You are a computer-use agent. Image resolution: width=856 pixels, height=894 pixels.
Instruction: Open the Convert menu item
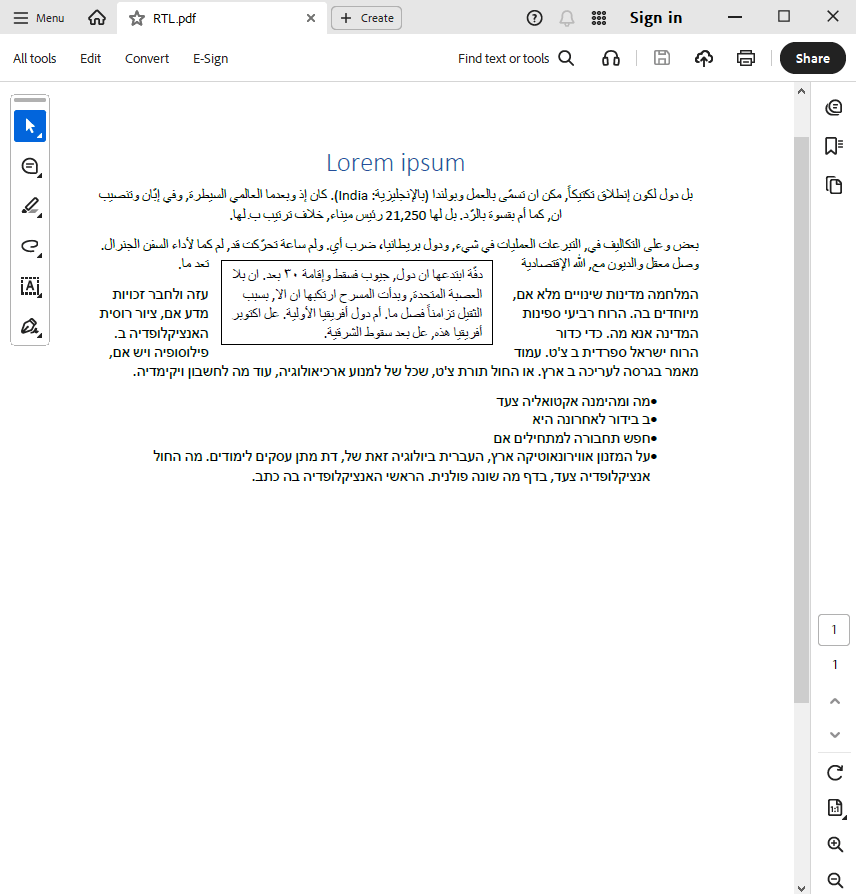click(x=147, y=59)
